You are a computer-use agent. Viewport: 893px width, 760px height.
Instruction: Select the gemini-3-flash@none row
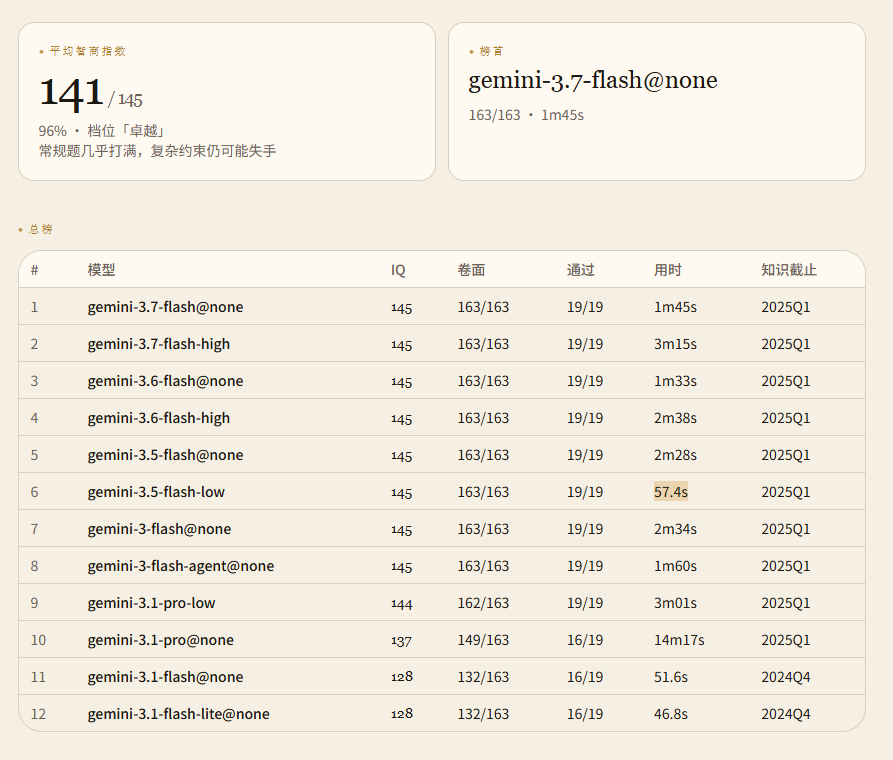(x=442, y=529)
